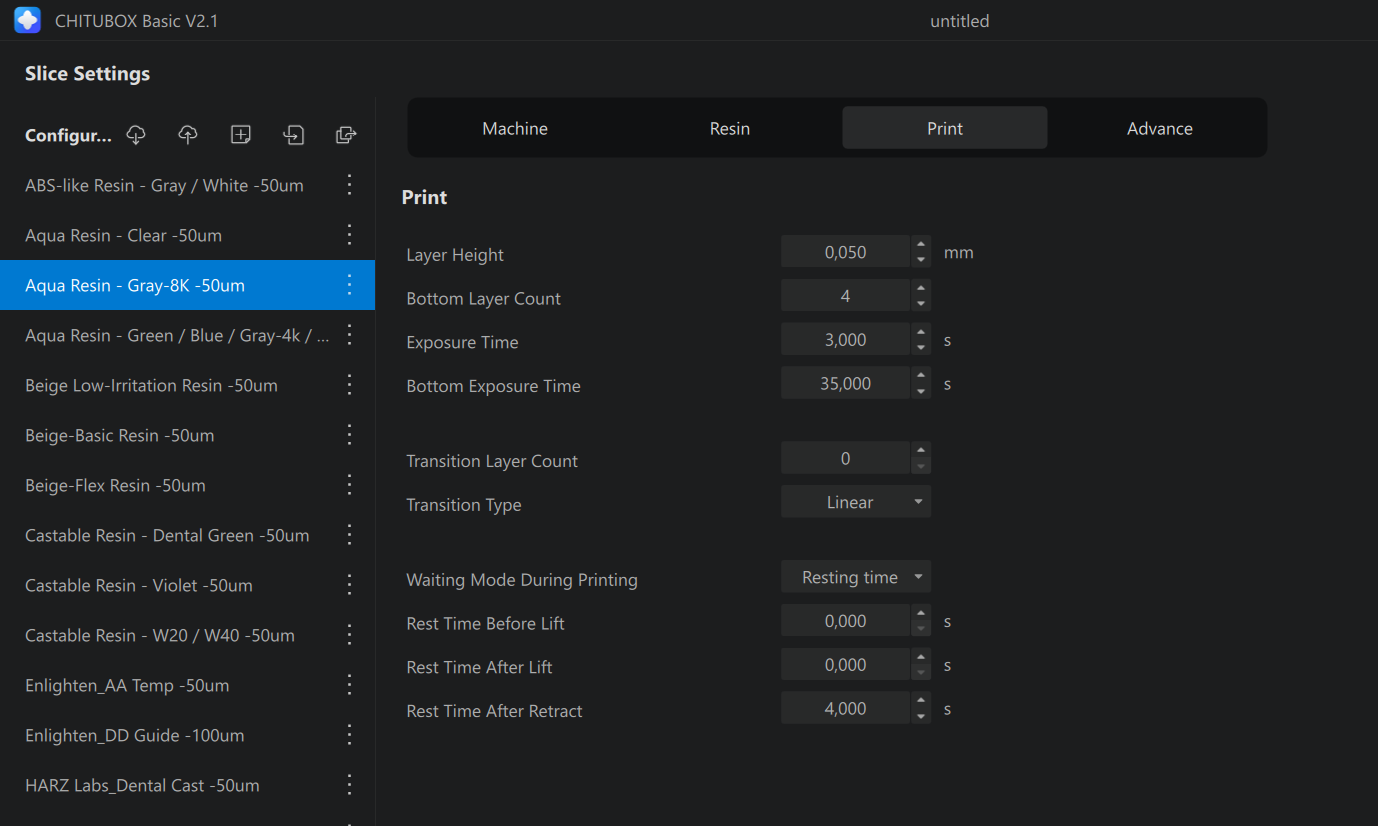Open the Transition Type dropdown
The image size is (1378, 826).
click(856, 502)
